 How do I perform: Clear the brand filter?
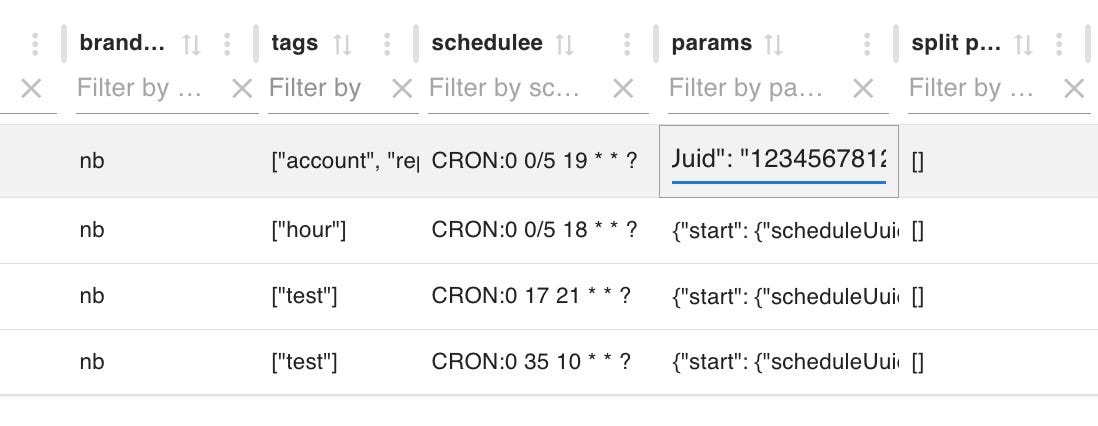click(242, 89)
